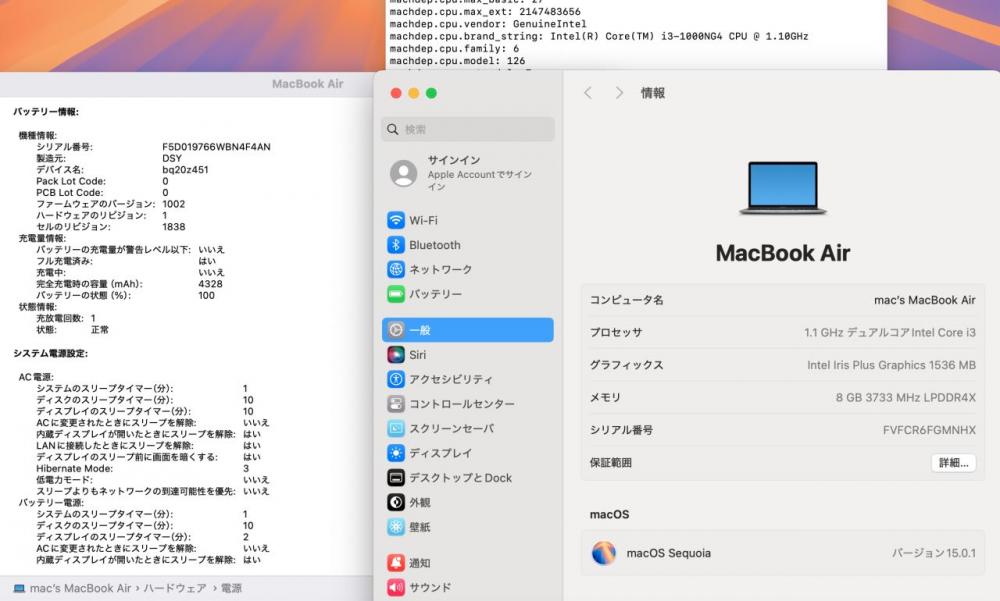Click the device name bq20z451
Viewport: 1000px width, 601px height.
(185, 170)
